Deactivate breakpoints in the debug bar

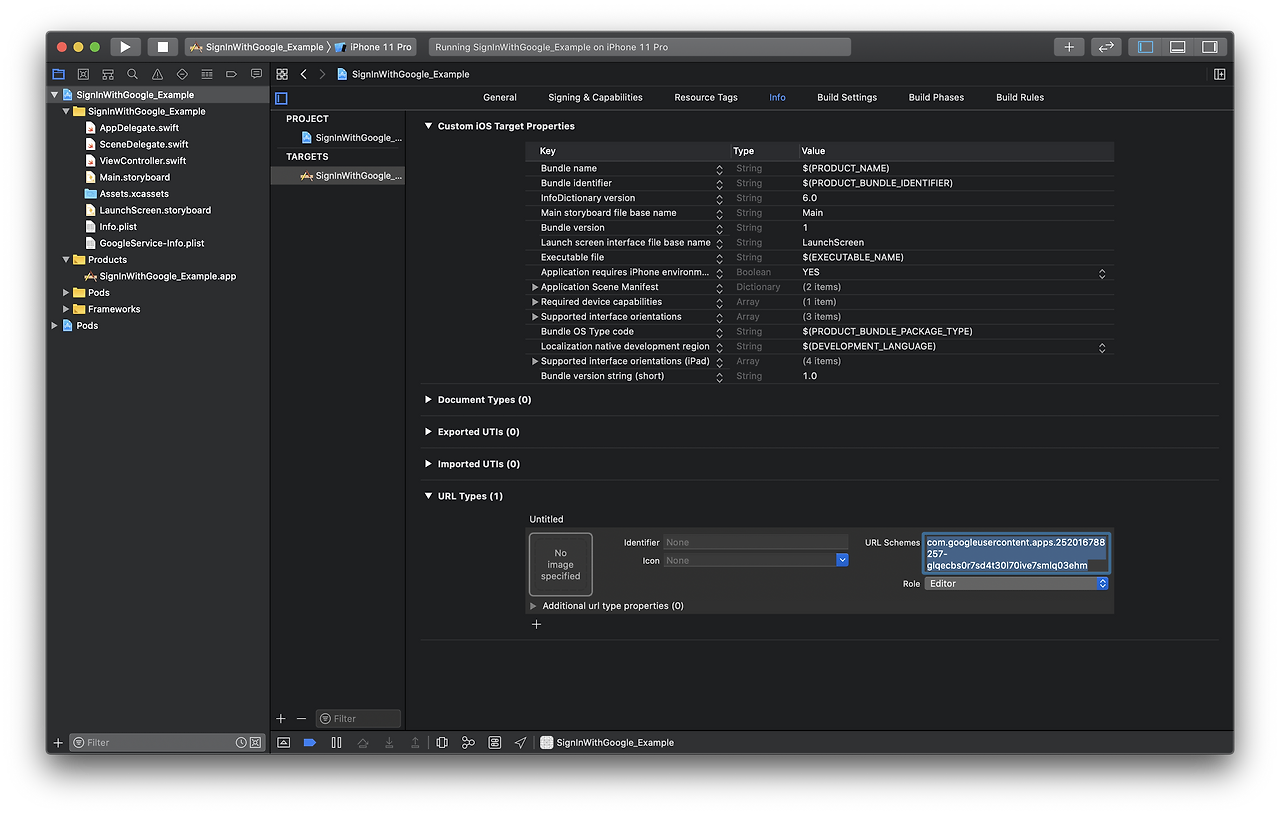point(309,742)
